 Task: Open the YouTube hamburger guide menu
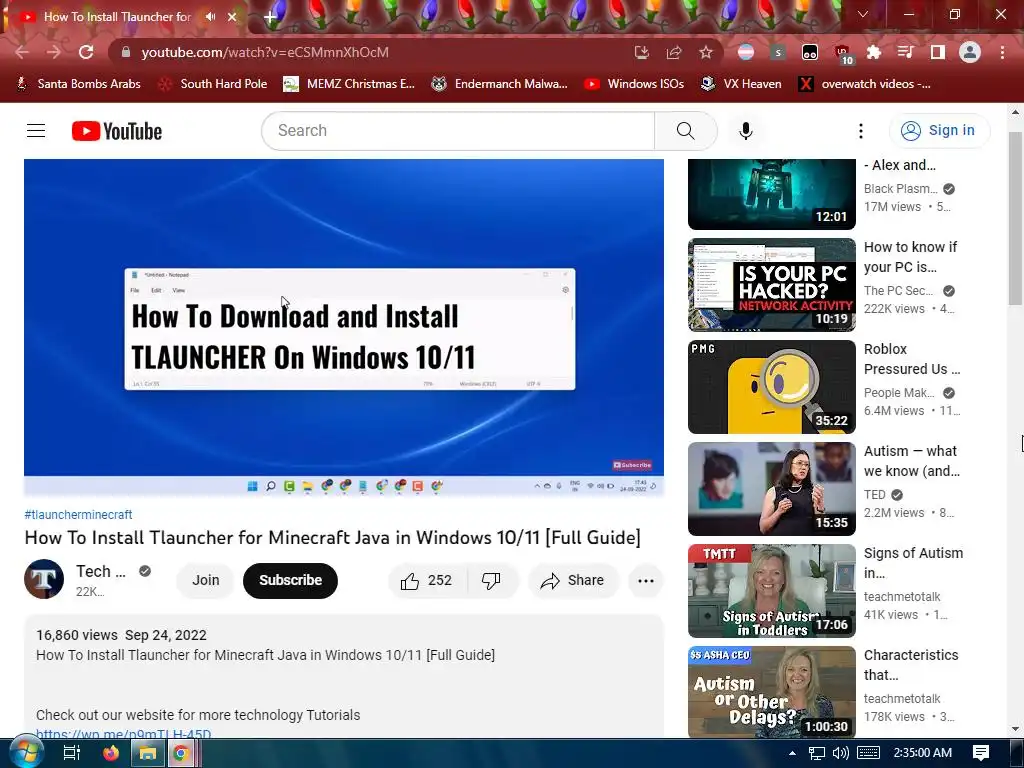pyautogui.click(x=36, y=131)
